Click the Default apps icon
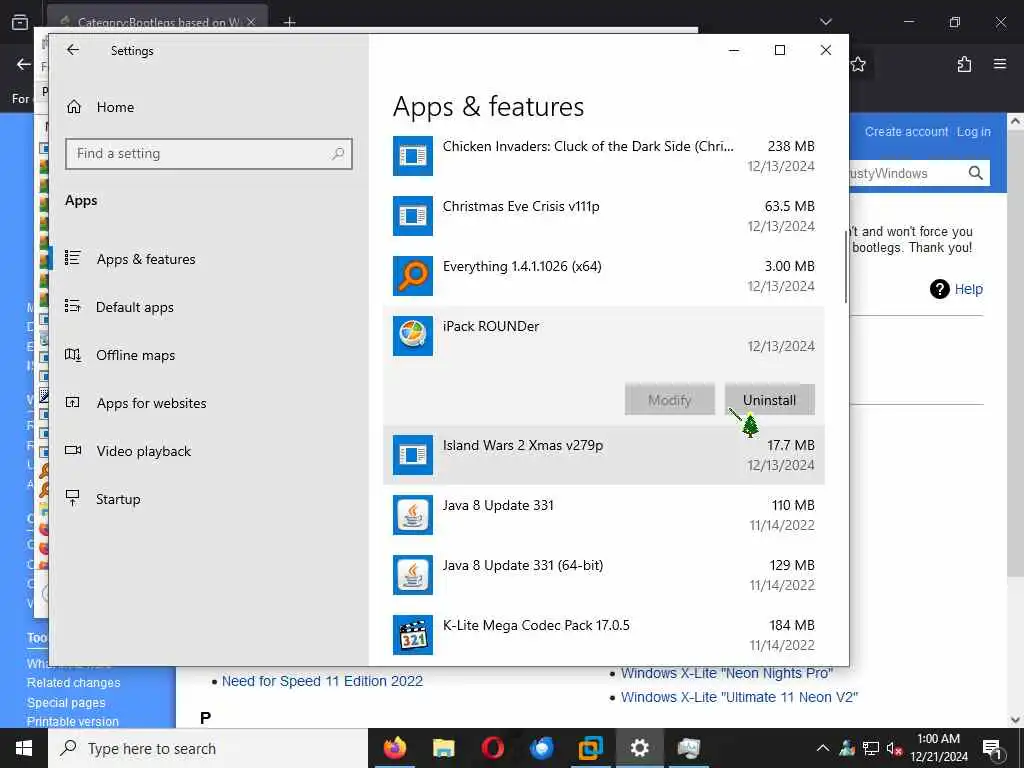 72,306
